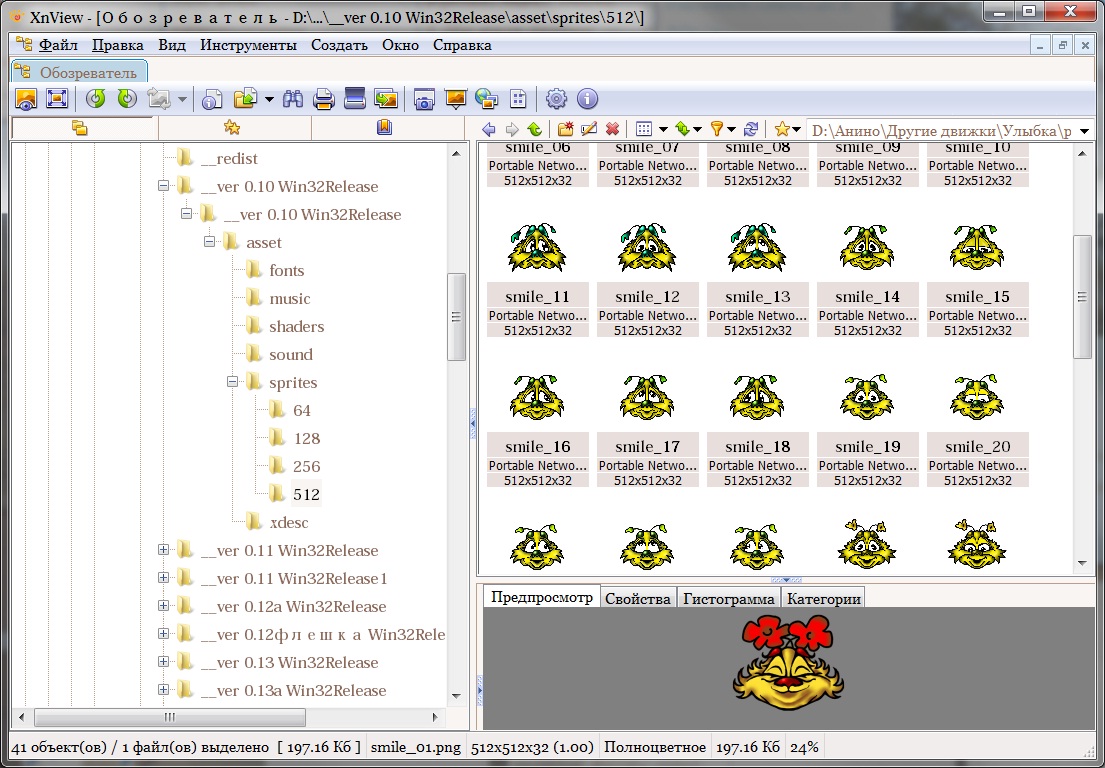Image resolution: width=1105 pixels, height=768 pixels.
Task: Refresh the browser file list
Action: (x=750, y=129)
